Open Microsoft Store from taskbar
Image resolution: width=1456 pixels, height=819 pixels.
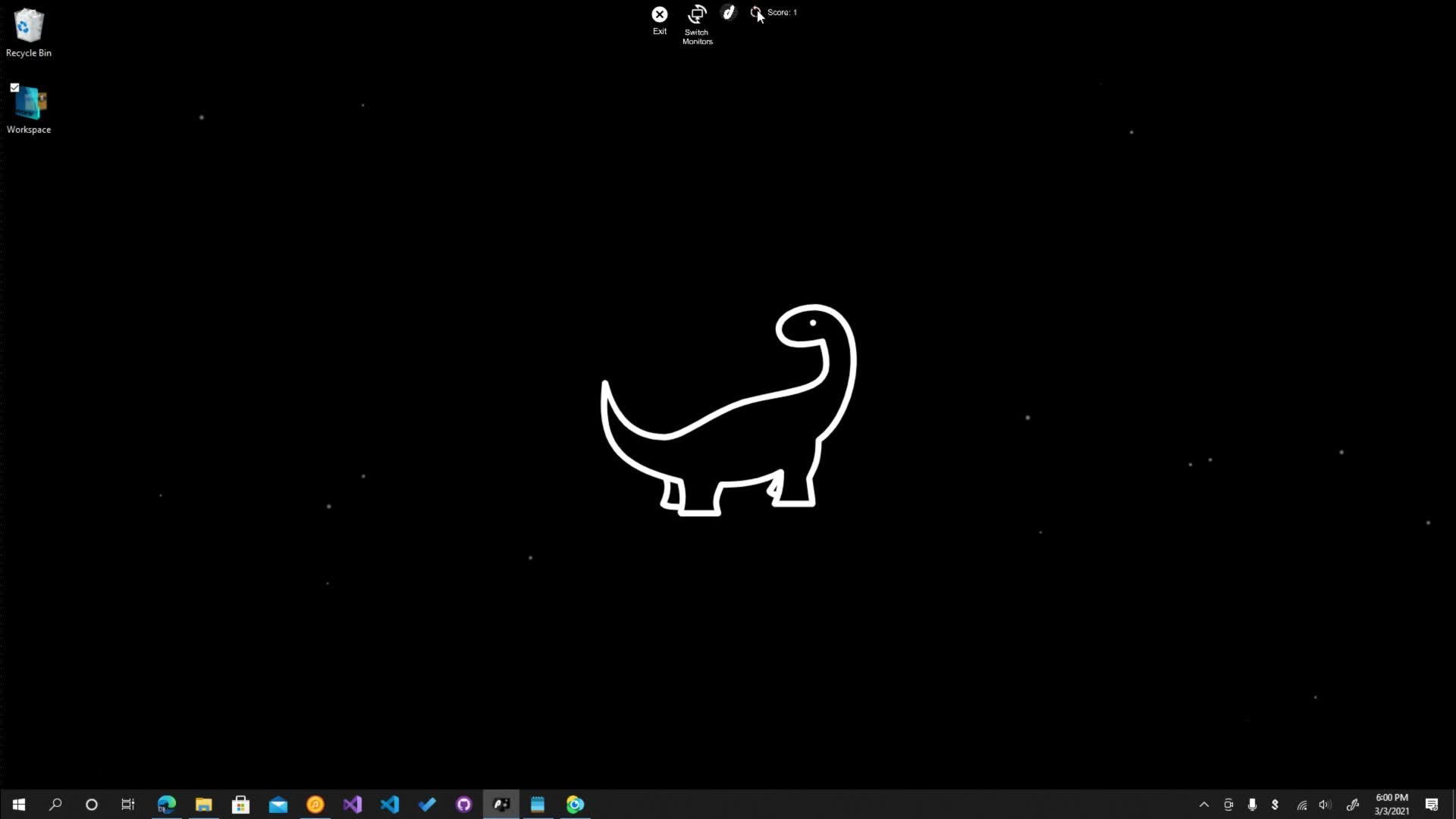pyautogui.click(x=240, y=805)
